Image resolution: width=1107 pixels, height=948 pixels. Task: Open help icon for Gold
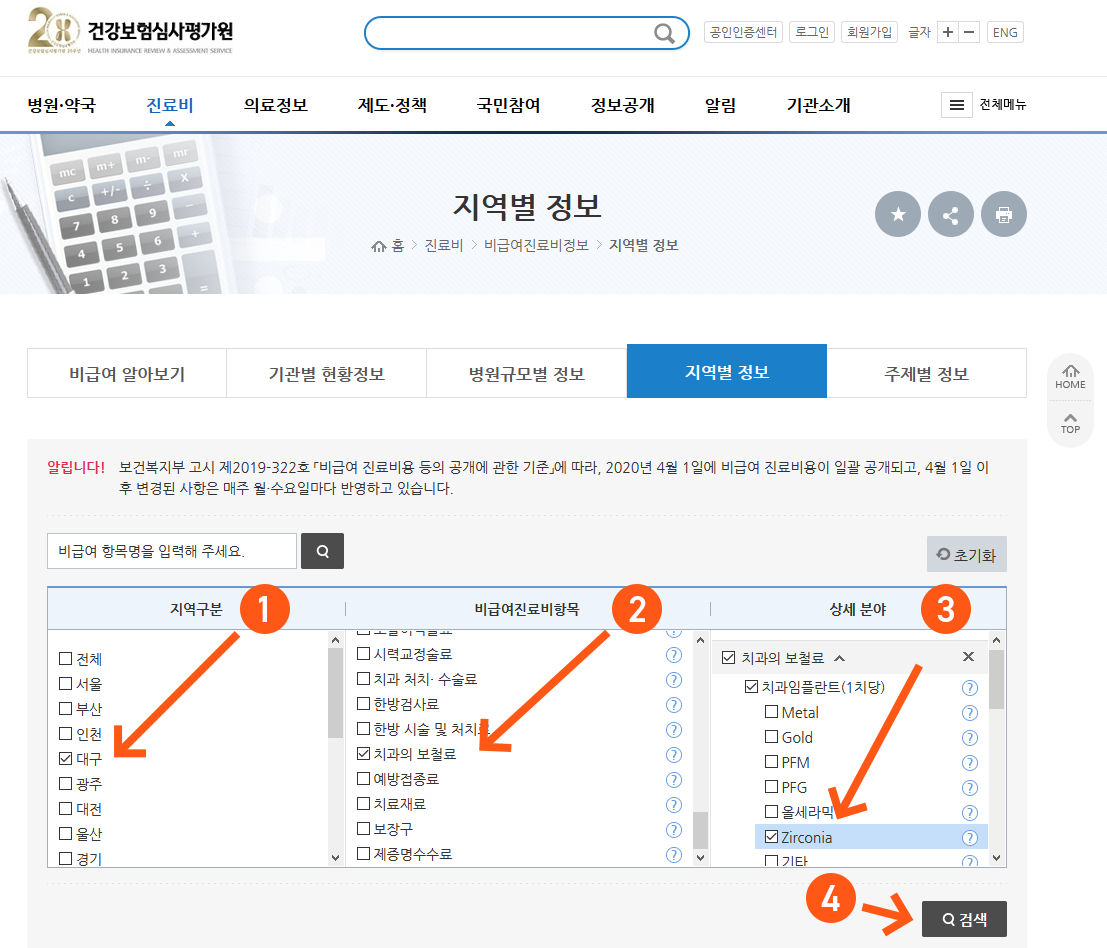969,738
